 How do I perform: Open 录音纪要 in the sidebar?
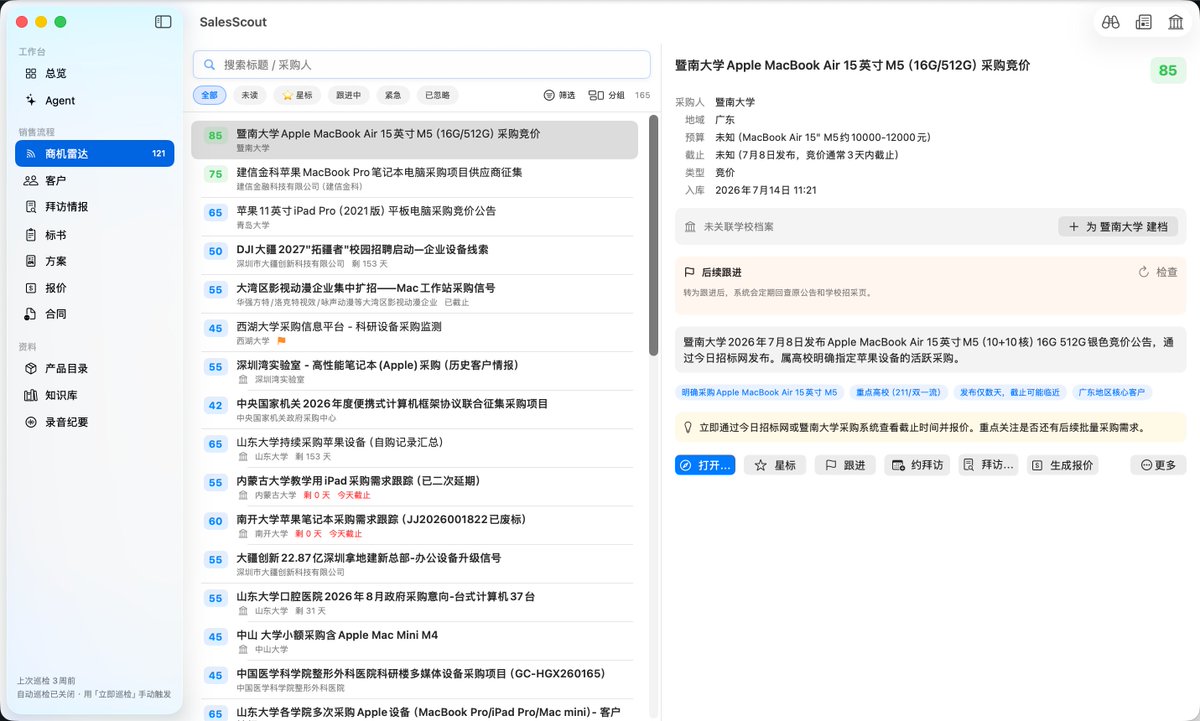click(95, 422)
